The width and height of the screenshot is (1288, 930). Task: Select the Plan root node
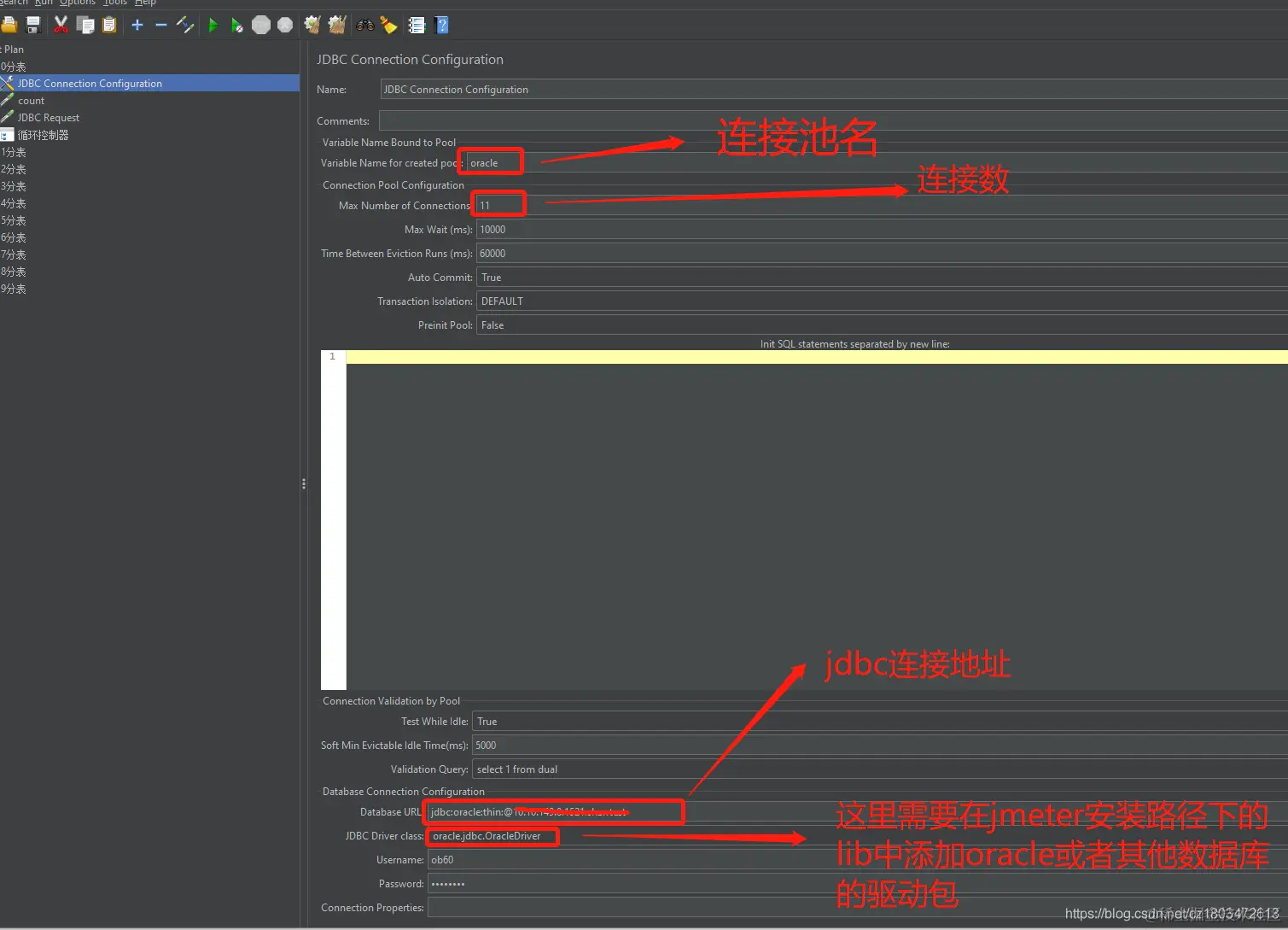13,50
